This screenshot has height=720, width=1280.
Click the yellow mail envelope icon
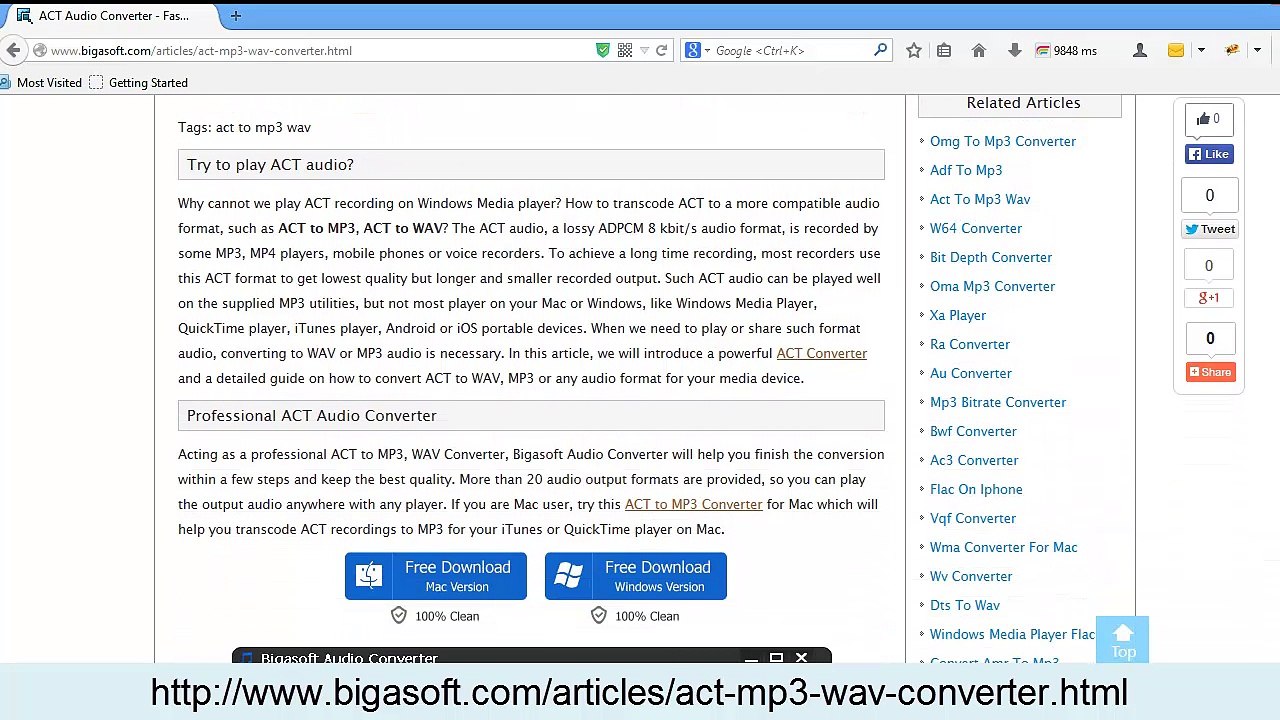click(x=1176, y=50)
